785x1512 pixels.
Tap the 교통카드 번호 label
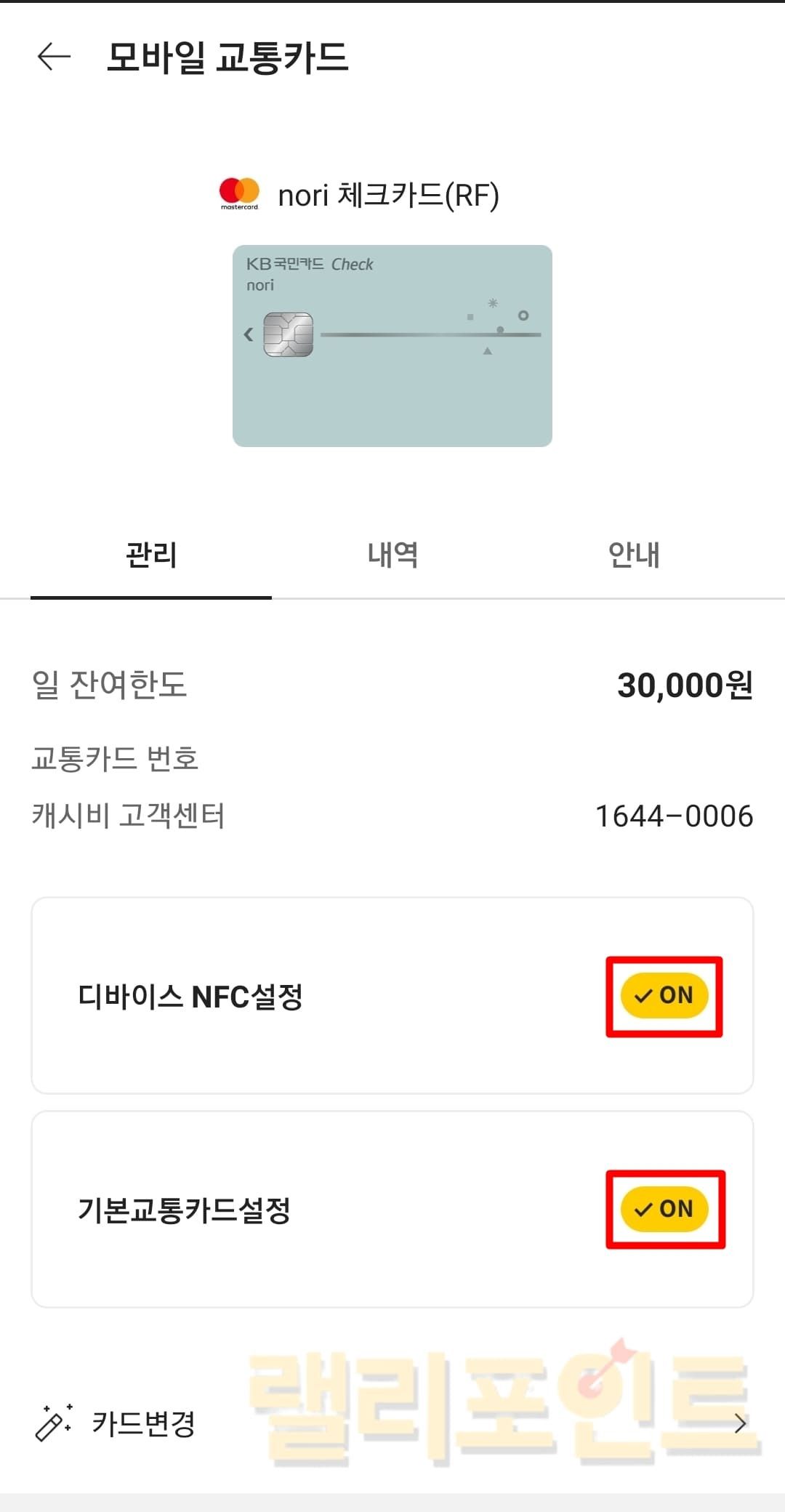[x=115, y=758]
